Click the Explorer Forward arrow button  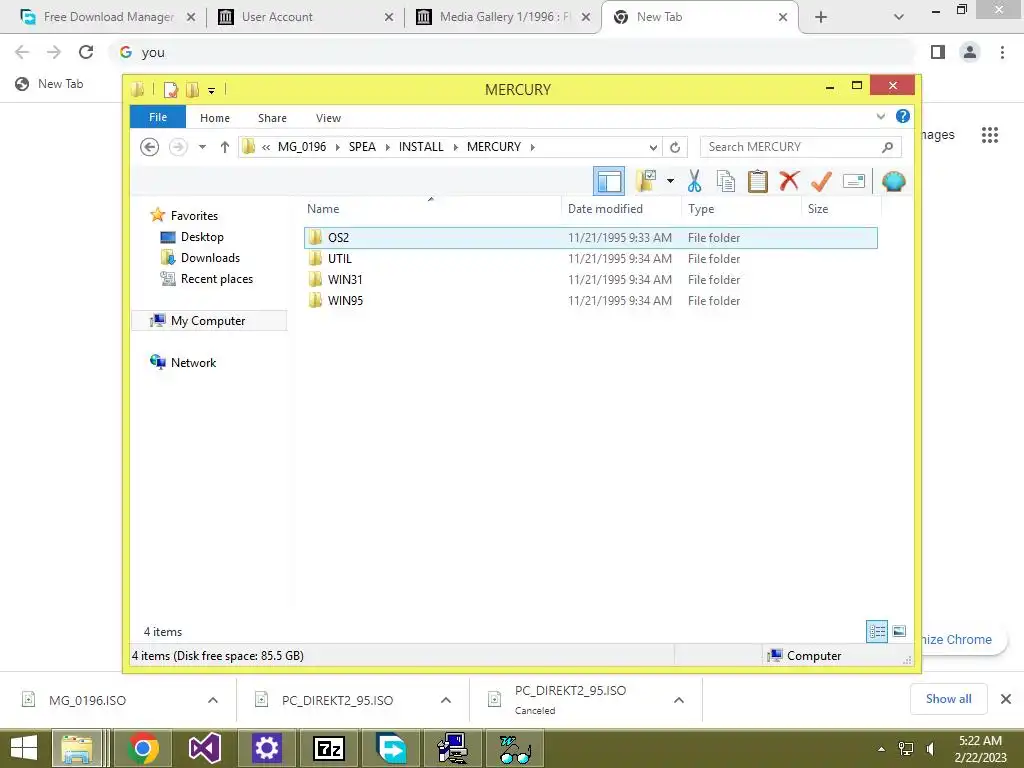click(x=178, y=147)
